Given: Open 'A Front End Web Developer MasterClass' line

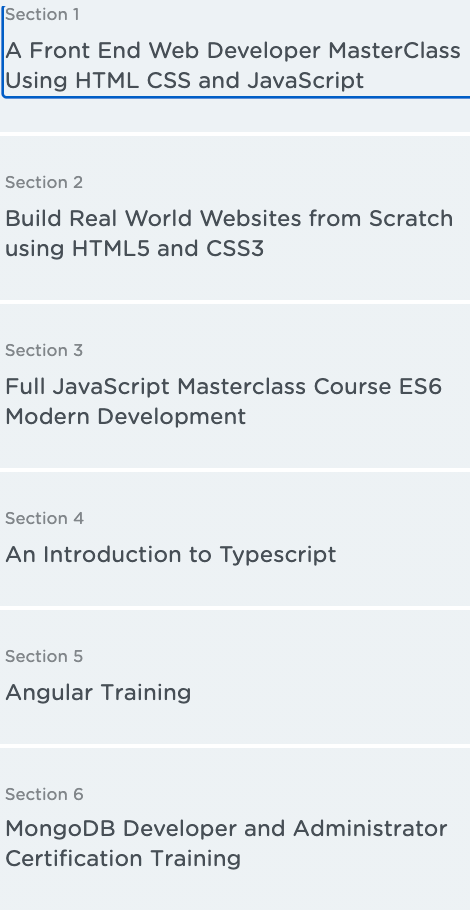Looking at the screenshot, I should click(x=233, y=51).
